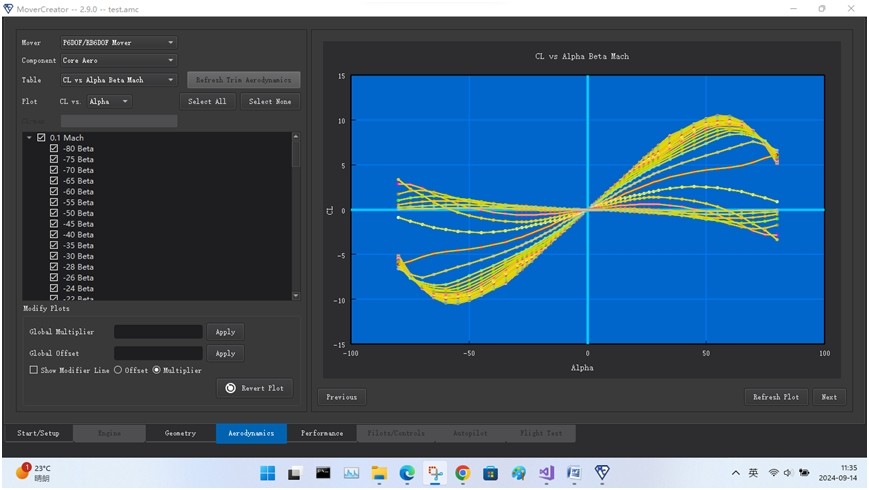Open the performance monitor taskbar icon
Image resolution: width=869 pixels, height=490 pixels.
pyautogui.click(x=351, y=473)
